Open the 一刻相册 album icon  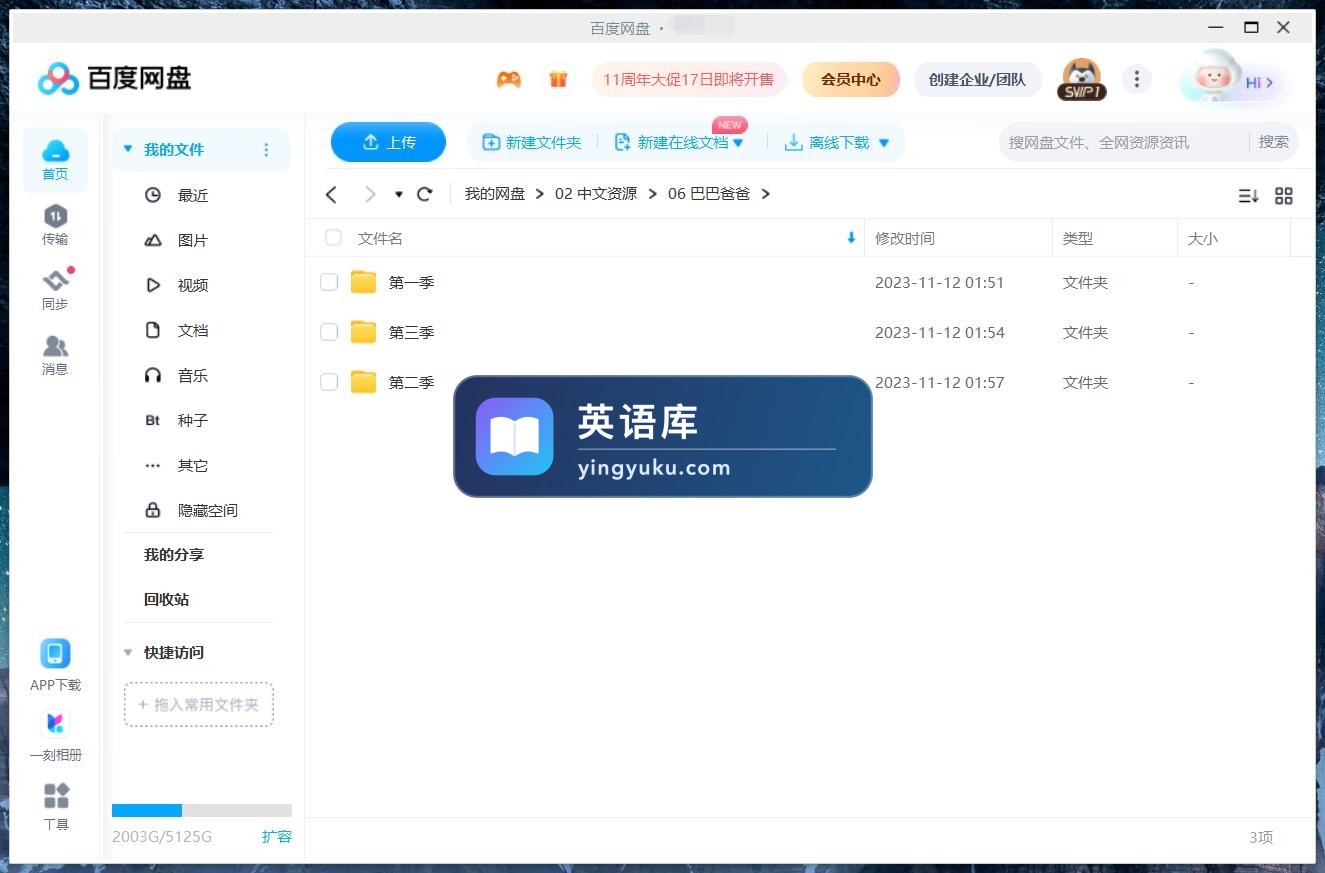tap(55, 723)
